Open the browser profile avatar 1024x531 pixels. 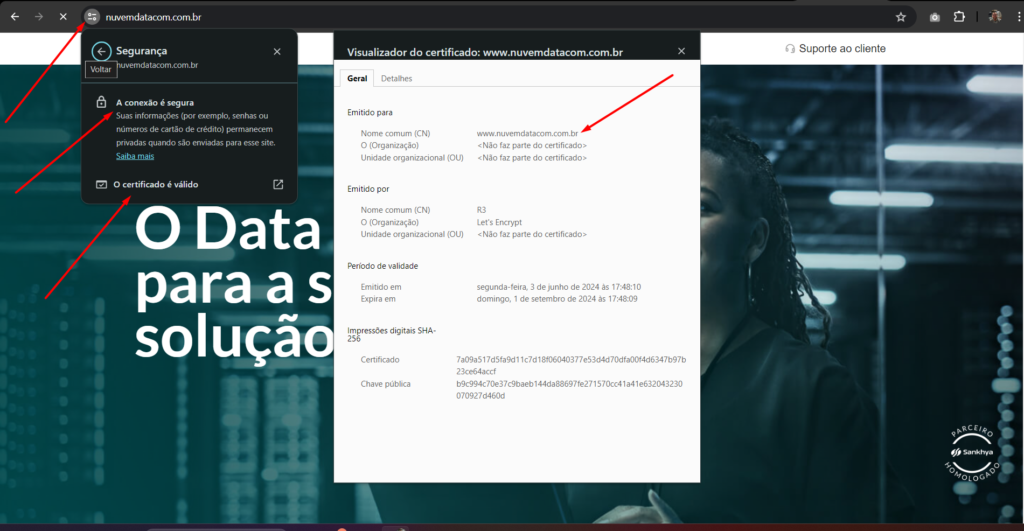point(995,17)
